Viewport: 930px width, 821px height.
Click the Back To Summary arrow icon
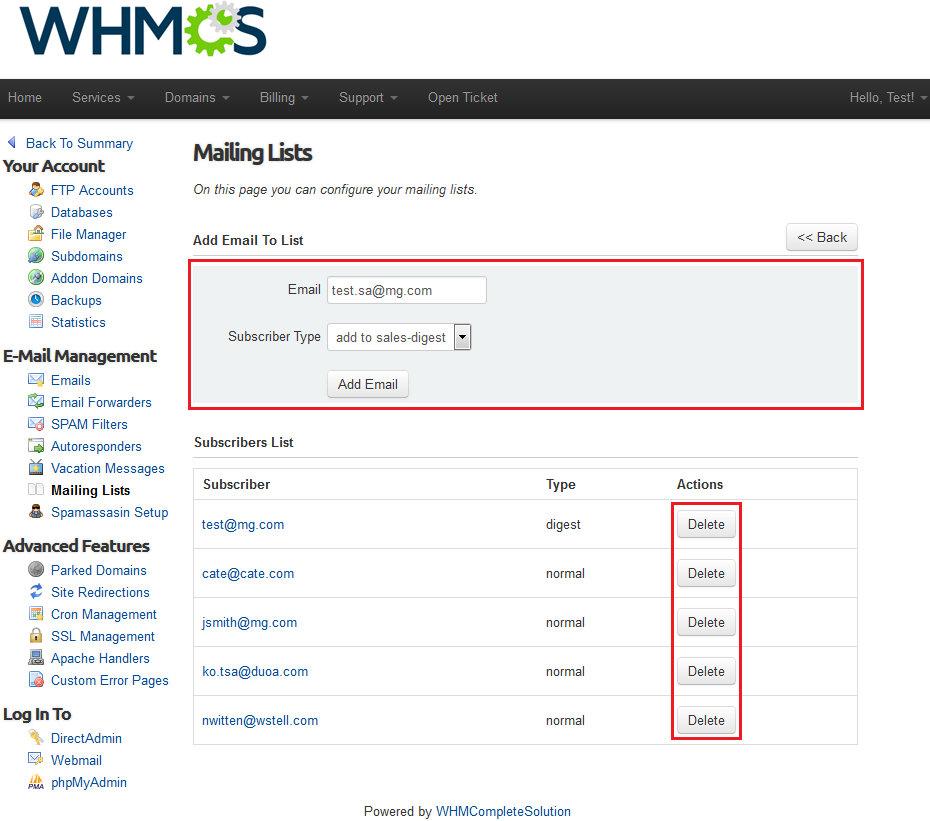tap(12, 143)
